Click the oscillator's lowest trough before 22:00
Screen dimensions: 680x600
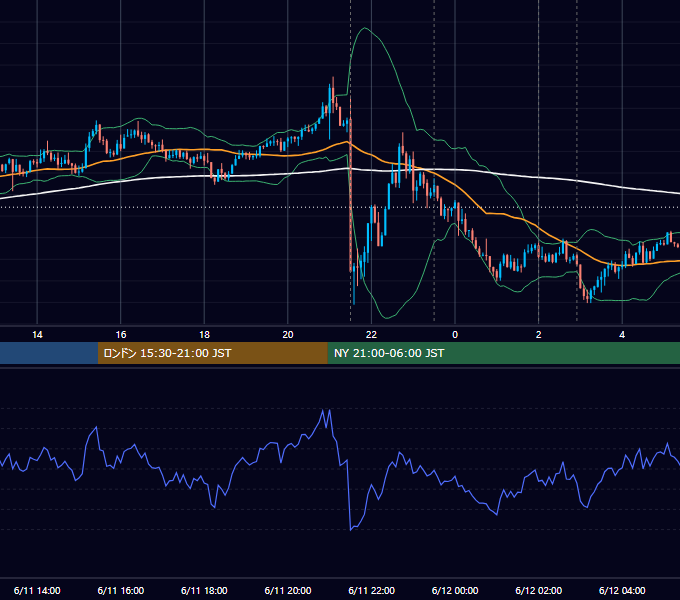click(351, 529)
